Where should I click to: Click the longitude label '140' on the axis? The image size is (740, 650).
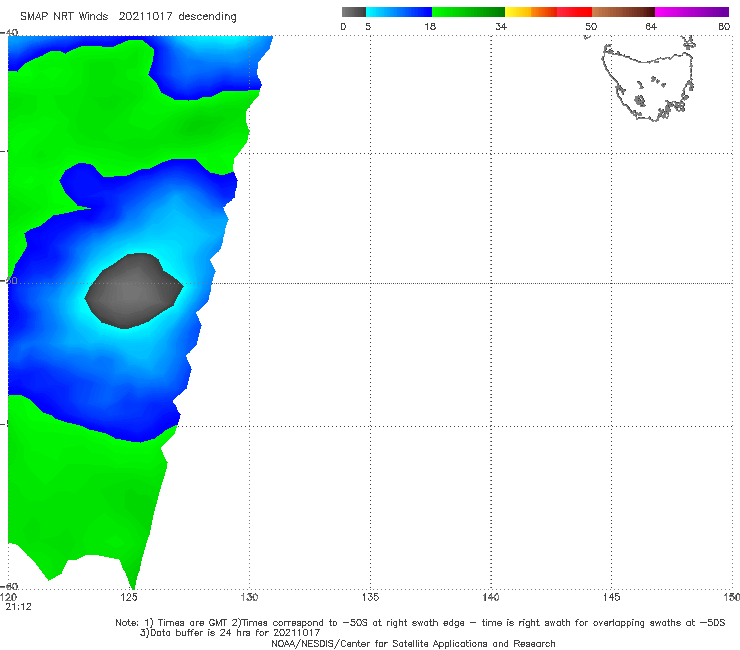click(x=491, y=597)
